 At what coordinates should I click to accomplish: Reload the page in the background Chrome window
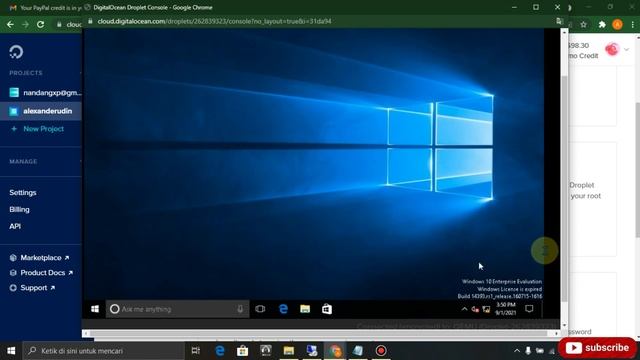click(x=40, y=24)
